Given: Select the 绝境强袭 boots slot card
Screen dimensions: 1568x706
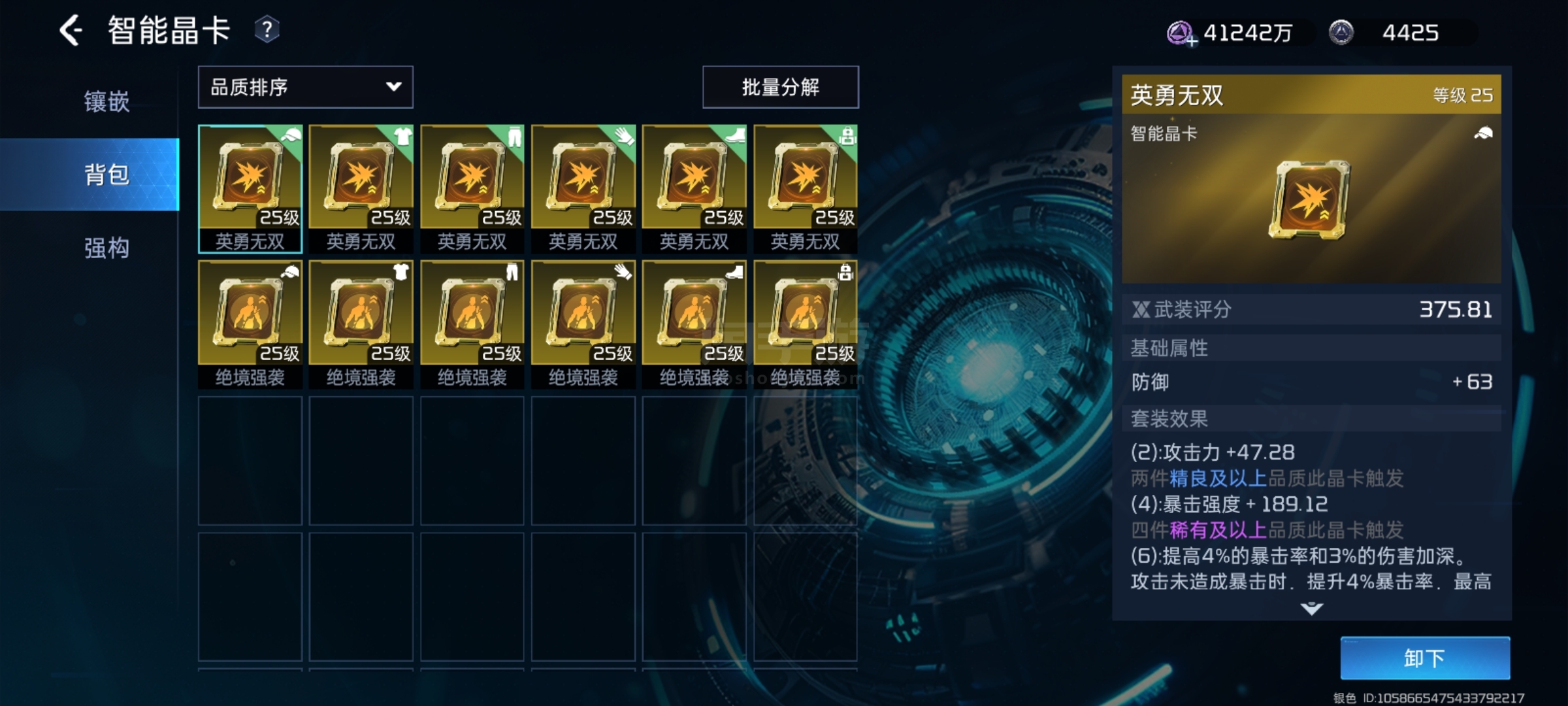Looking at the screenshot, I should click(x=694, y=325).
